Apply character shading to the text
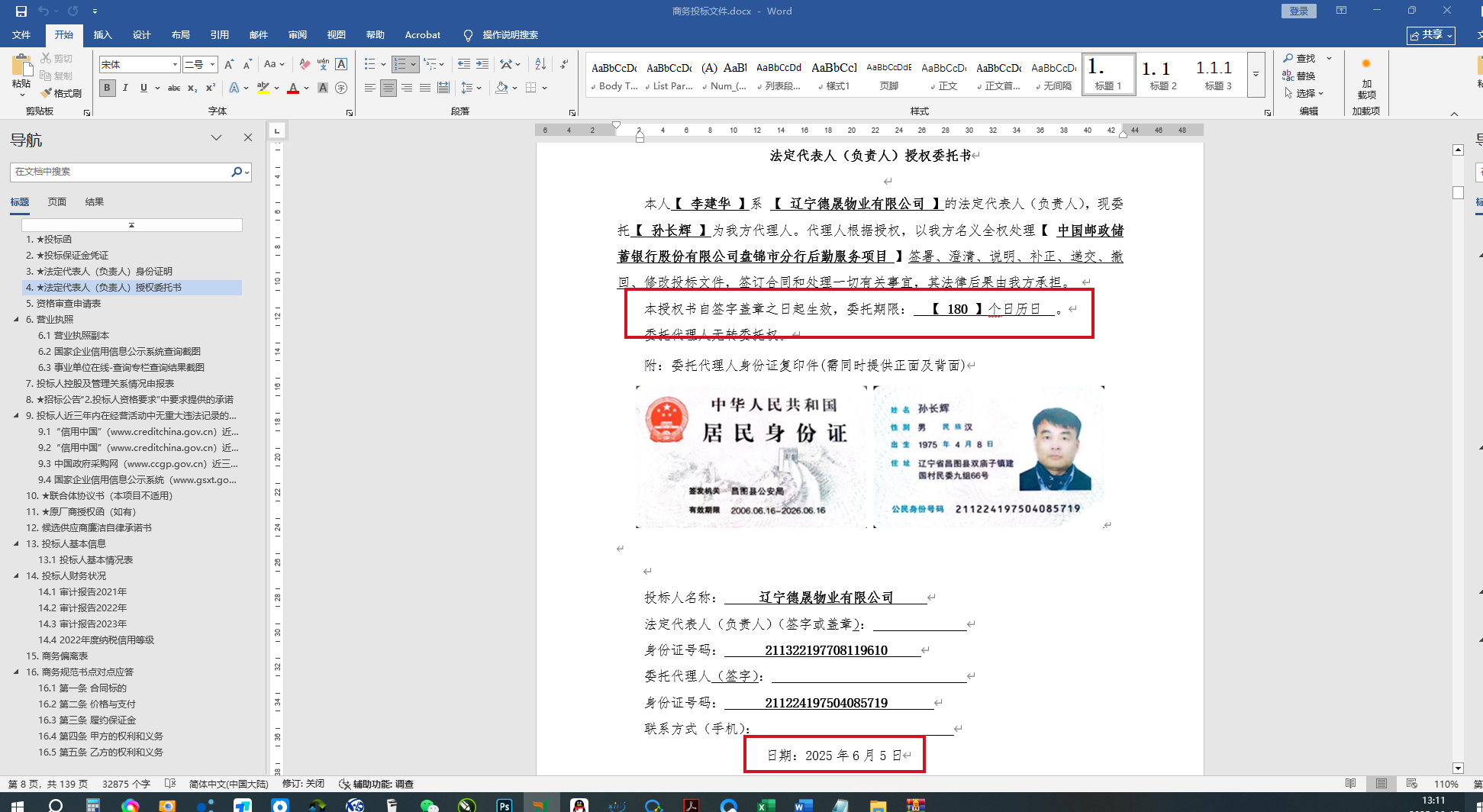This screenshot has height=812, width=1483. (x=323, y=88)
